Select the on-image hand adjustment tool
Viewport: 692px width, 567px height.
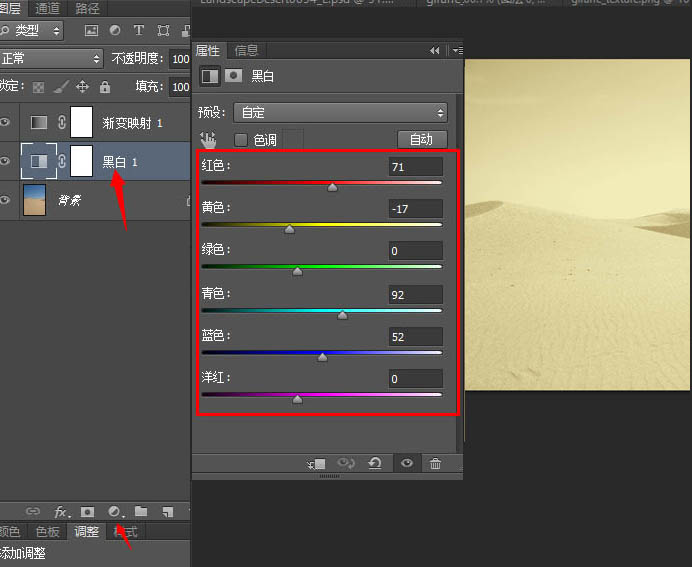click(208, 140)
